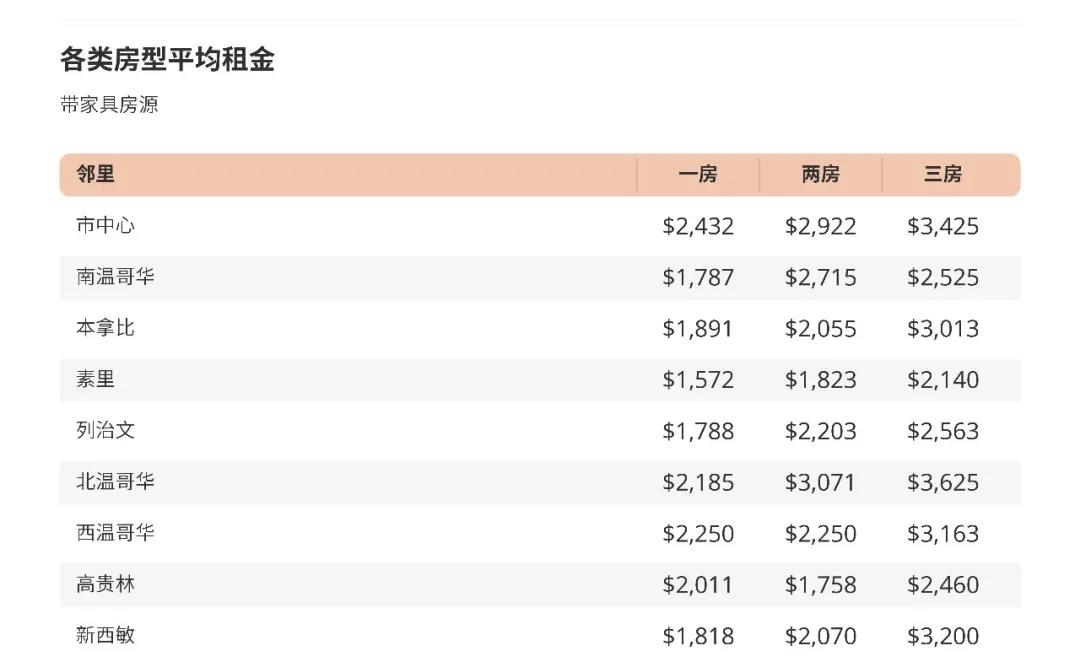Viewport: 1080px width, 667px height.
Task: Click the $1,572 one-bedroom price for 素里
Action: click(x=698, y=380)
